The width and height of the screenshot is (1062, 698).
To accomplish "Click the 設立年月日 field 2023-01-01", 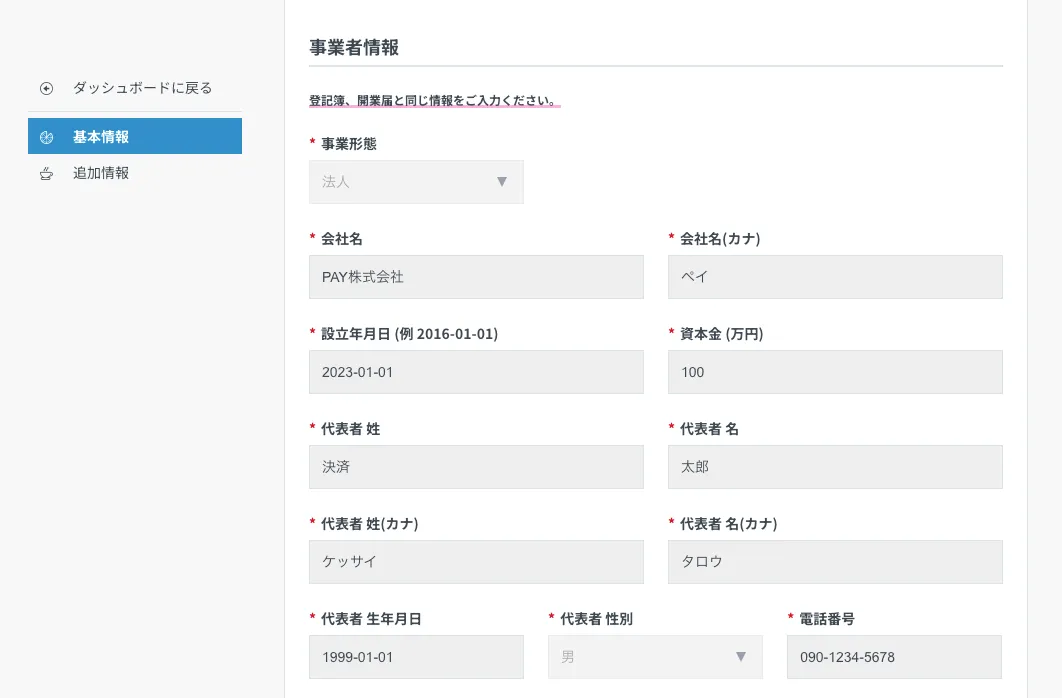I will point(476,372).
